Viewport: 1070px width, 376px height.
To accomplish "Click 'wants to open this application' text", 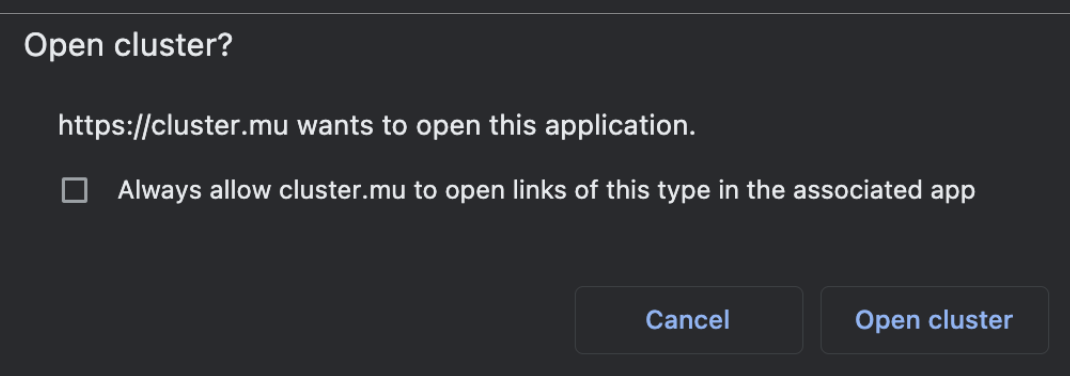I will click(495, 126).
